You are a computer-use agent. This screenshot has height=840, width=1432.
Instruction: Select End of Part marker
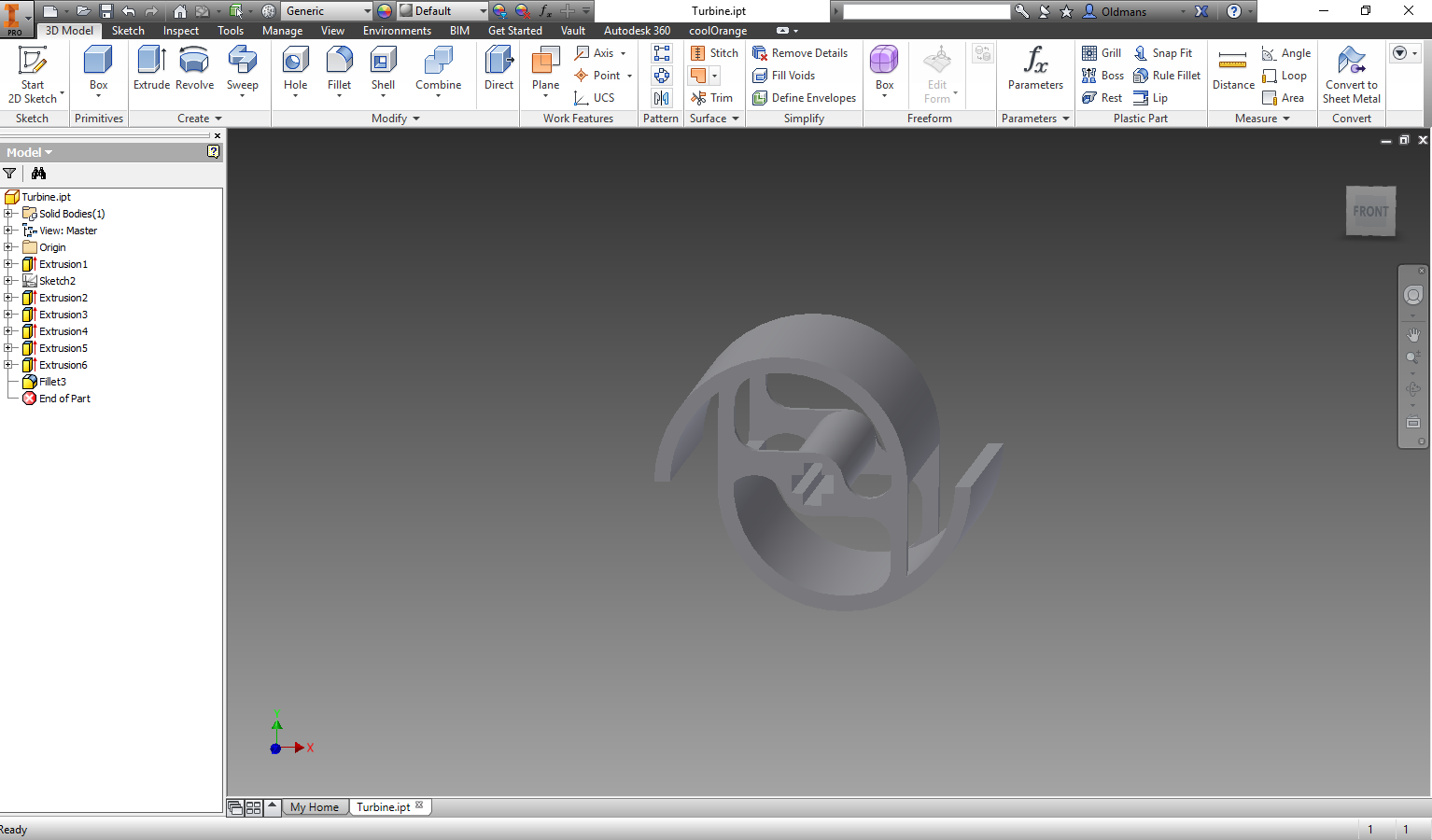[x=56, y=399]
